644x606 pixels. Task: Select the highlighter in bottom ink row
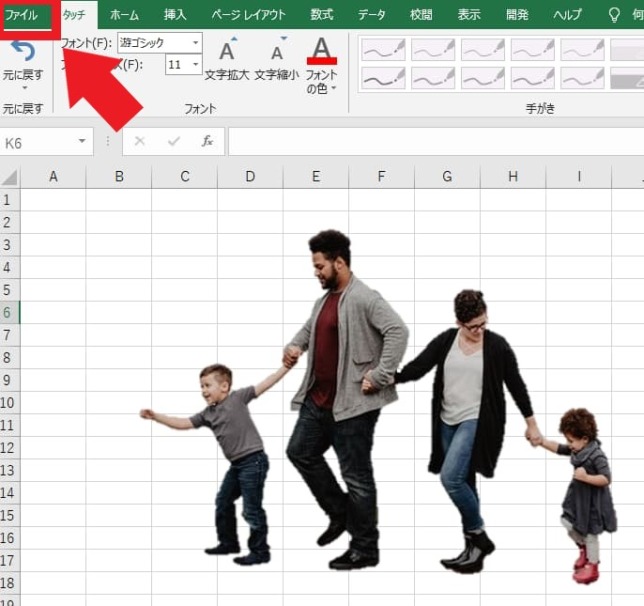(627, 78)
